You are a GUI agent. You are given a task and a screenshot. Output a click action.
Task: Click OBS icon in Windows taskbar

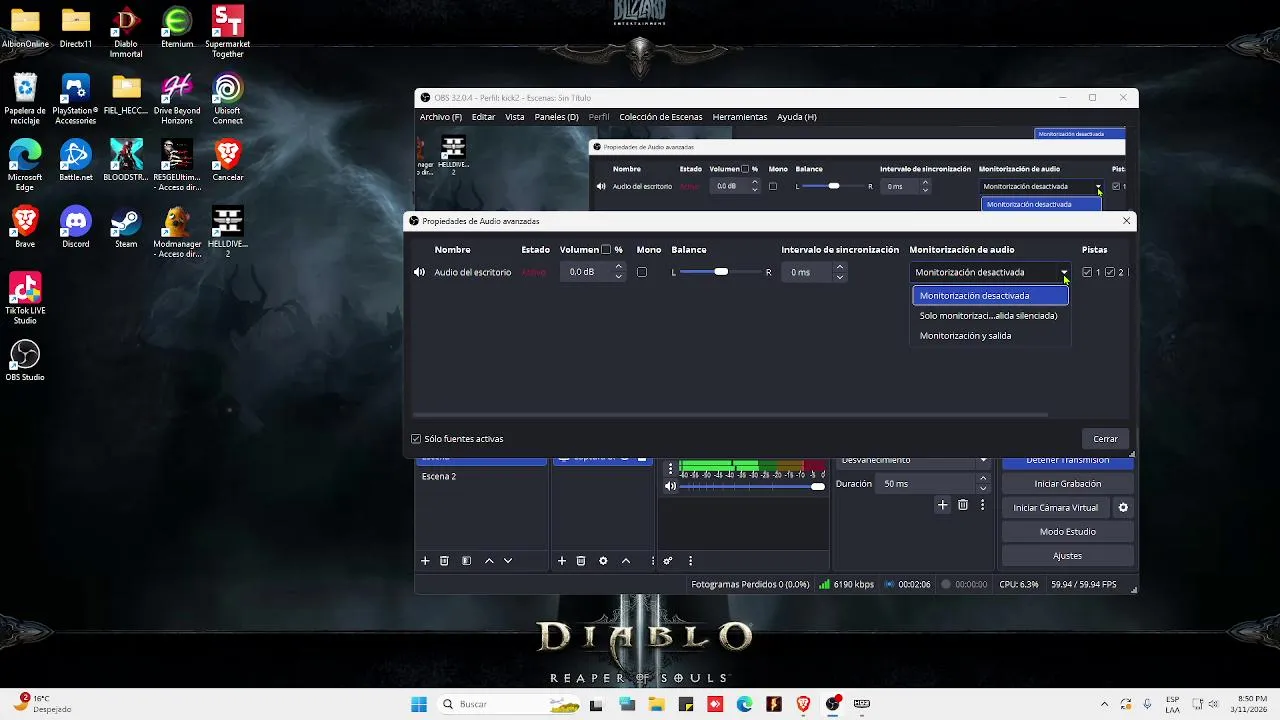(x=833, y=704)
